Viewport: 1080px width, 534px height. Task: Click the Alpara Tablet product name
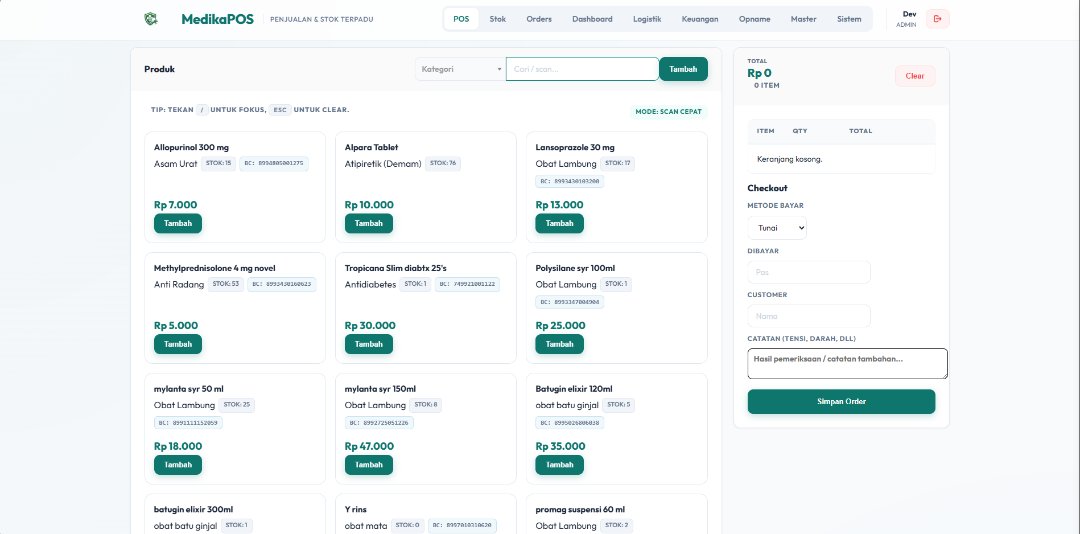[x=371, y=147]
